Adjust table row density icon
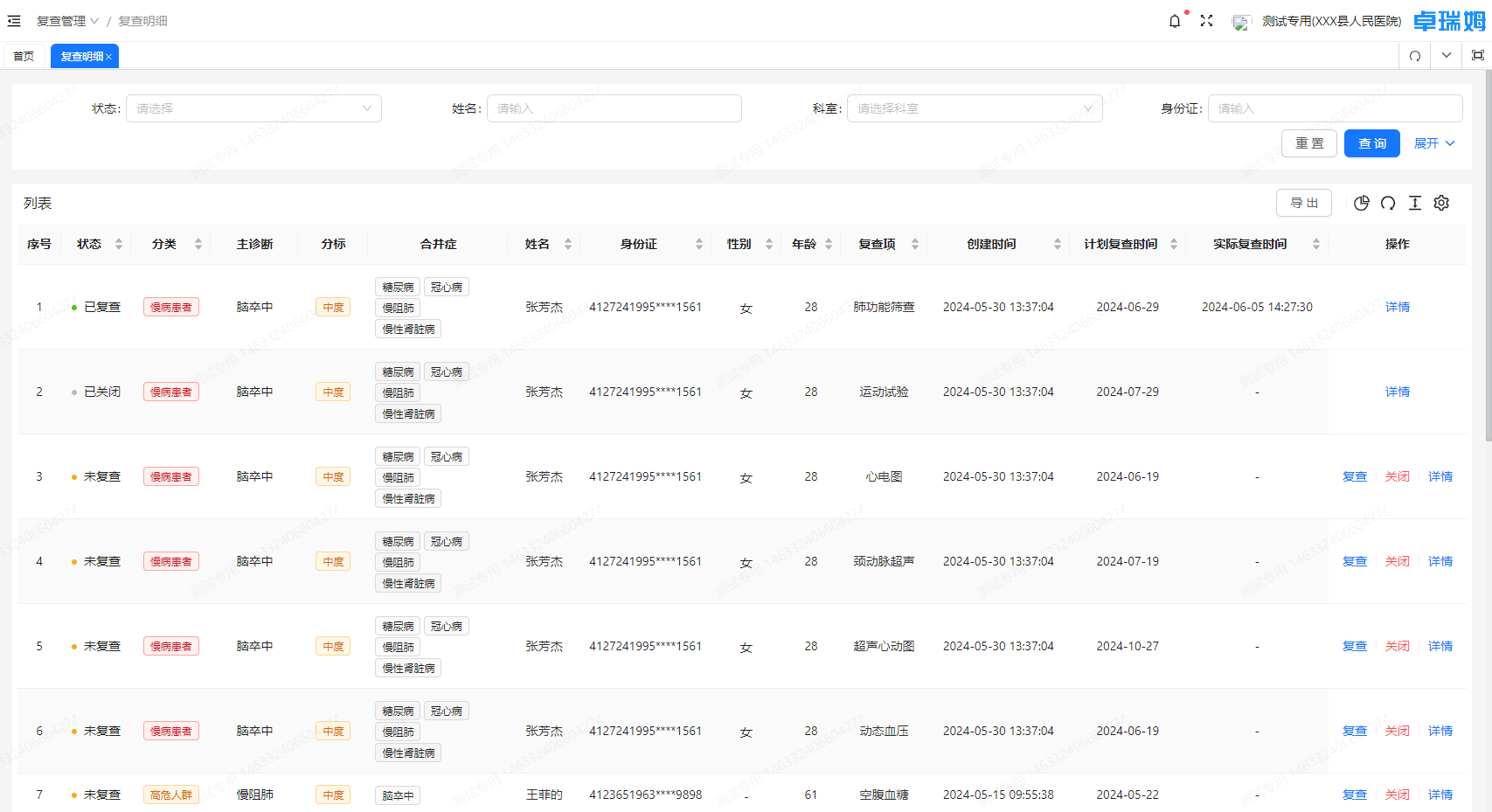Viewport: 1492px width, 812px height. [1415, 203]
